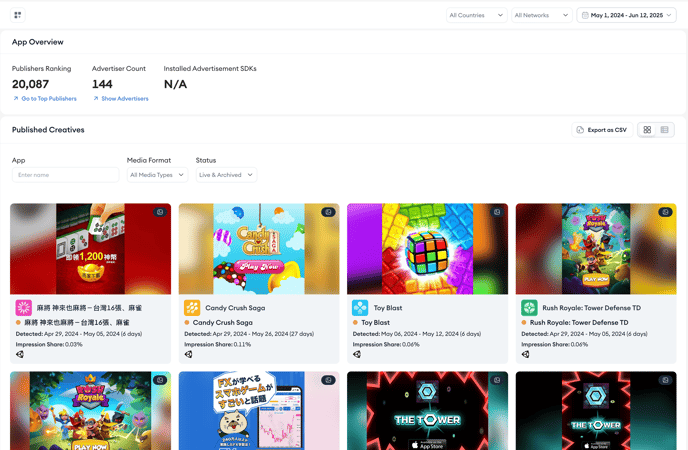This screenshot has width=688, height=450.
Task: Follow the Go to Top Publishers link
Action: [45, 99]
